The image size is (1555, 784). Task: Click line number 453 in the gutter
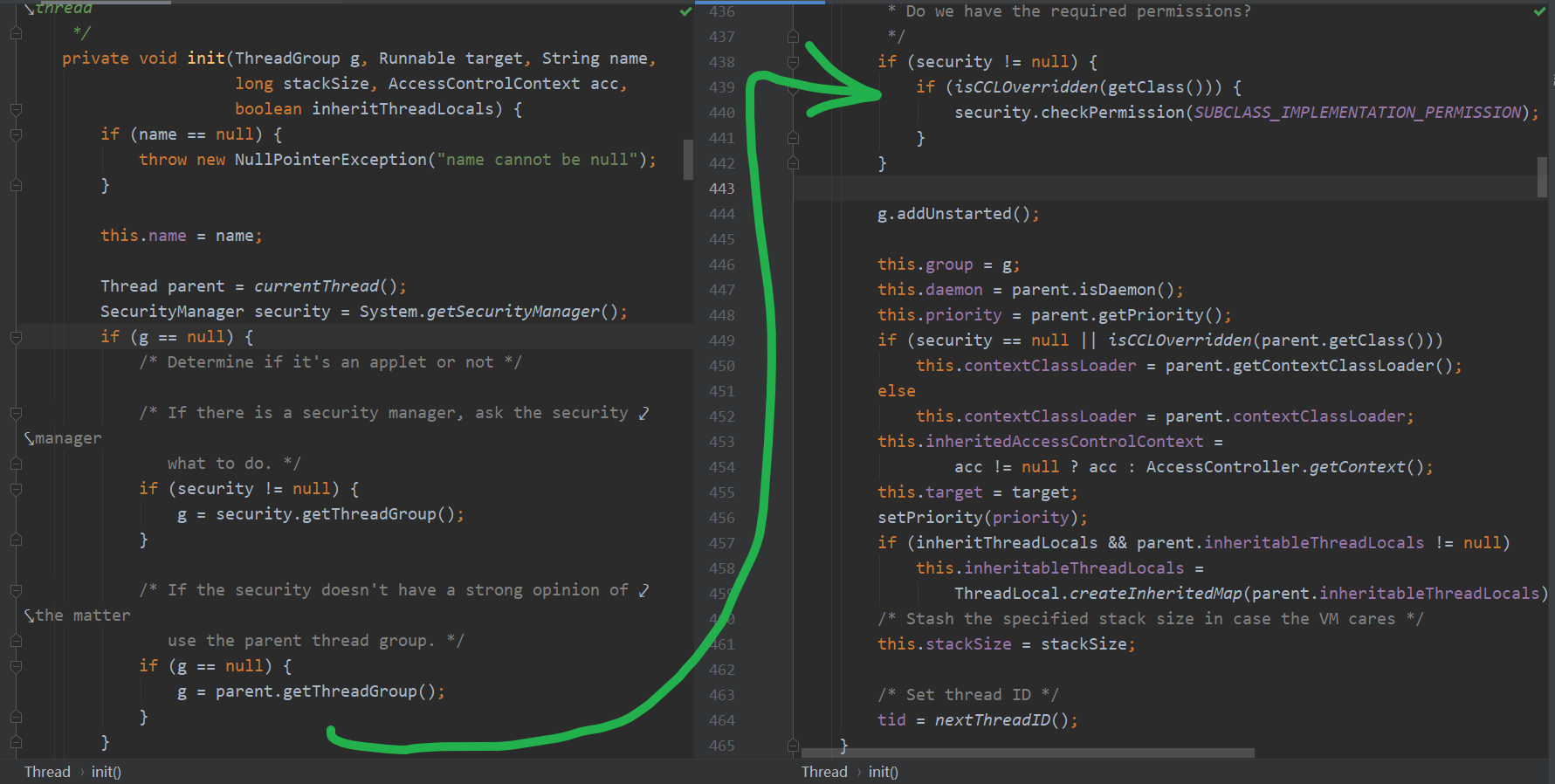click(722, 442)
